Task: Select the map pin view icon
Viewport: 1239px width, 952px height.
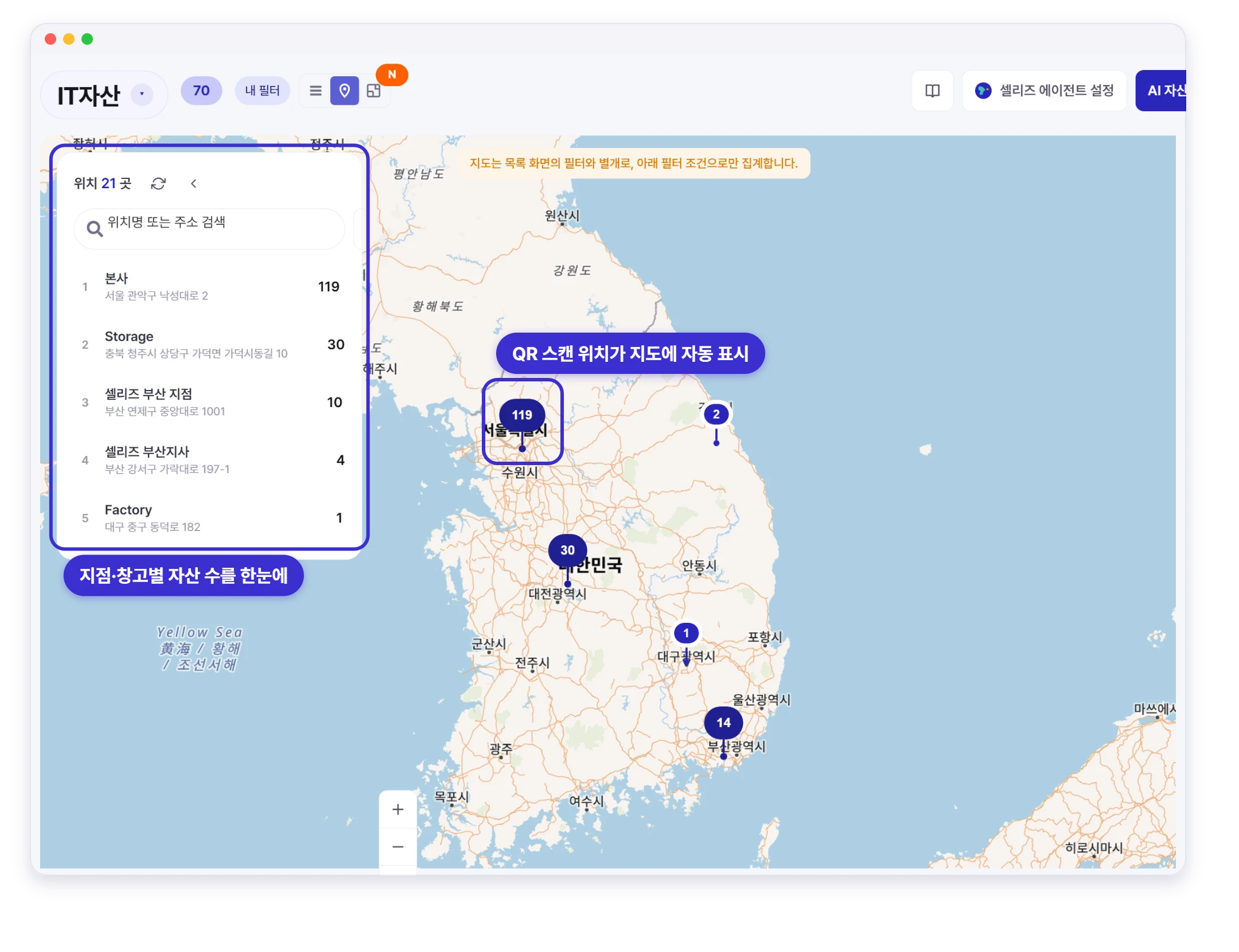Action: 344,91
